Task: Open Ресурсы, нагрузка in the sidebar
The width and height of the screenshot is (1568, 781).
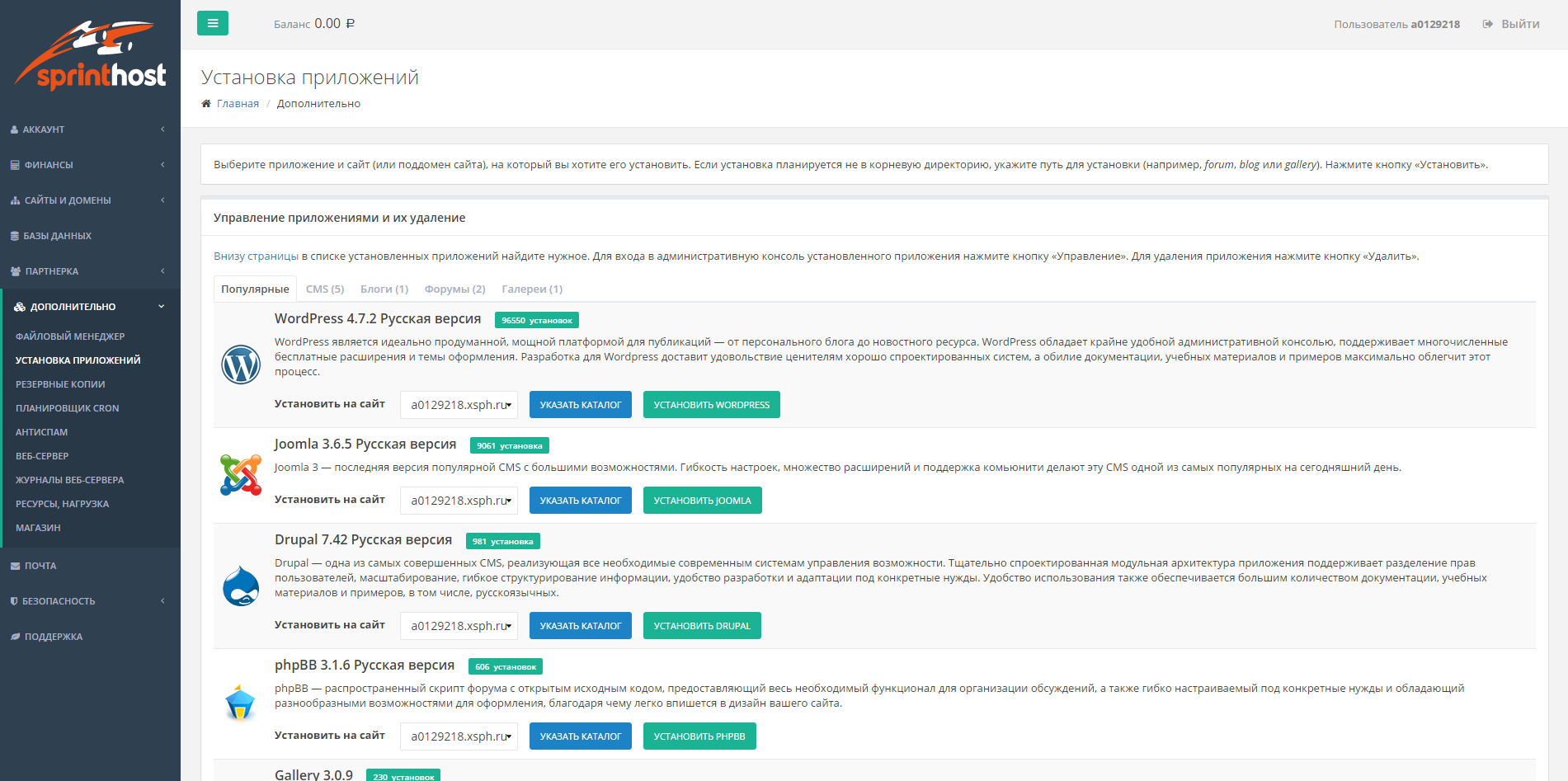Action: coord(63,504)
